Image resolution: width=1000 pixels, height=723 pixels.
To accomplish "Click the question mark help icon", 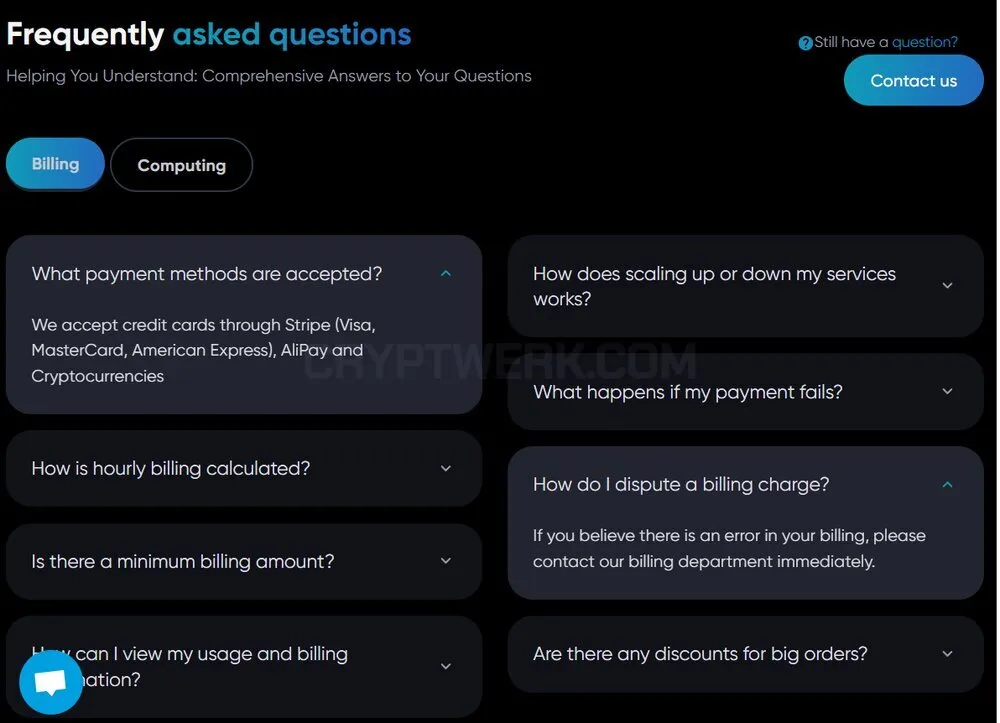I will click(x=805, y=43).
